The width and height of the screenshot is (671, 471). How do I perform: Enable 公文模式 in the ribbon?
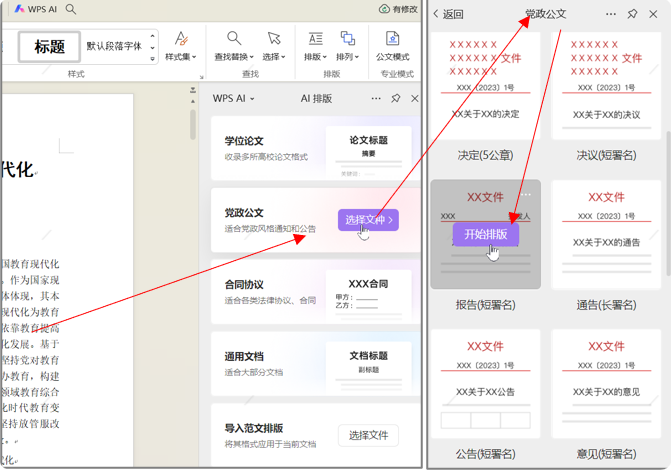point(392,46)
